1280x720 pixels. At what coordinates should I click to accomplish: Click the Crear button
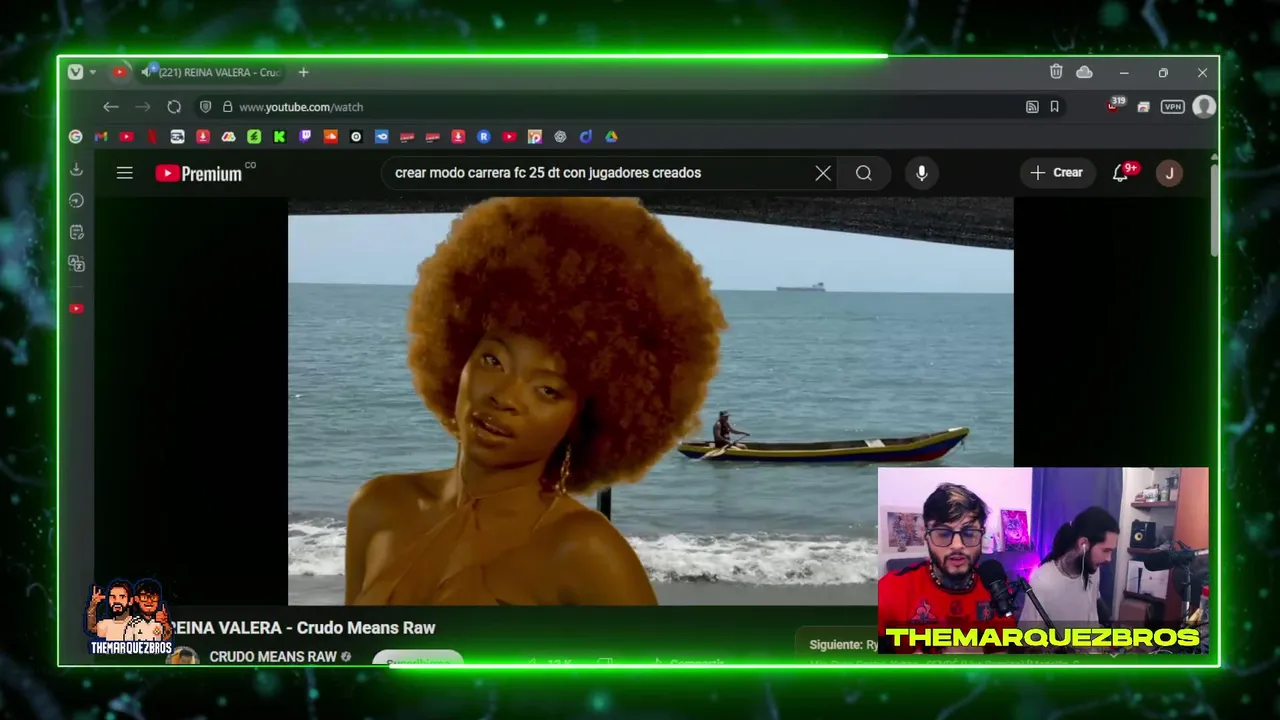point(1057,173)
